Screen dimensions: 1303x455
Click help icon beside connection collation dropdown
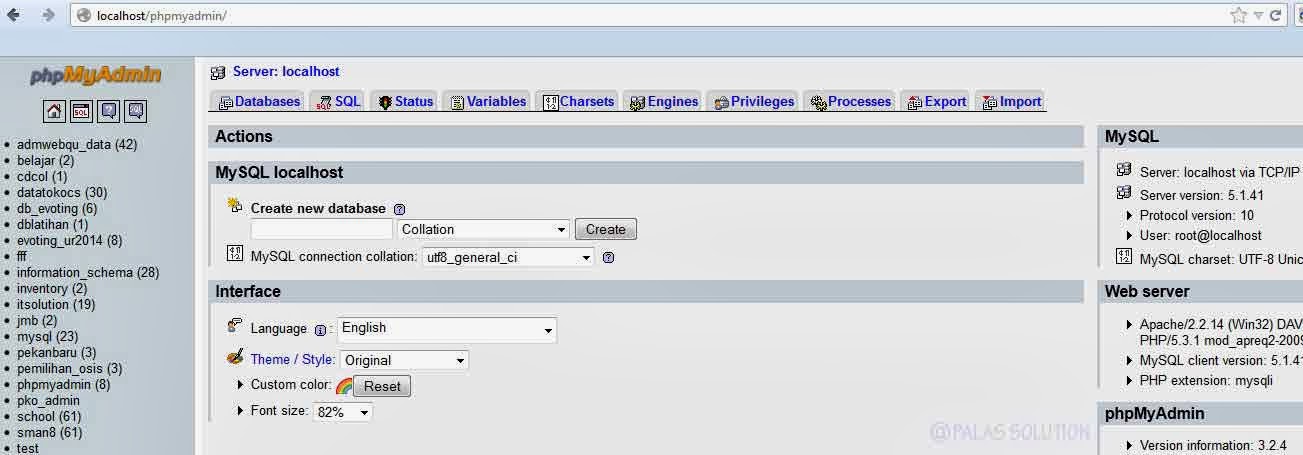(608, 257)
